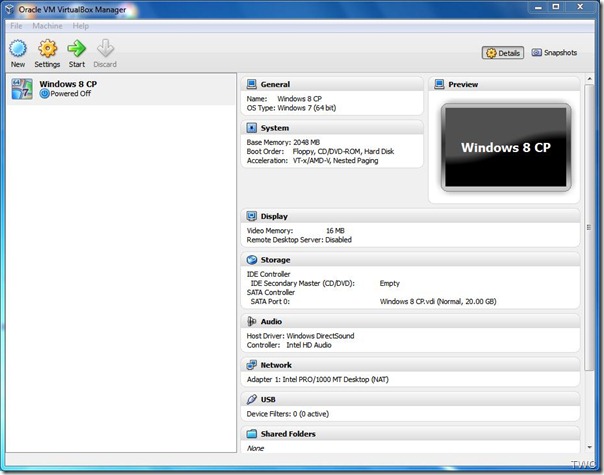The height and width of the screenshot is (475, 604).
Task: Start the VM with the green arrow
Action: 77,49
